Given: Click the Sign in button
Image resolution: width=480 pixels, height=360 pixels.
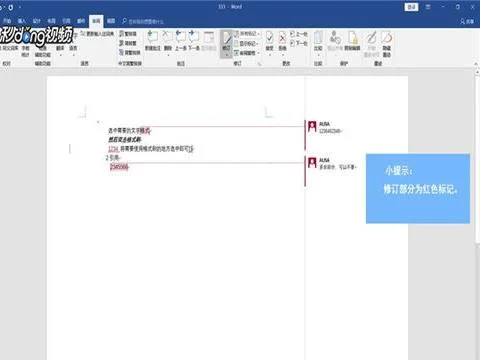Looking at the screenshot, I should click(411, 7).
